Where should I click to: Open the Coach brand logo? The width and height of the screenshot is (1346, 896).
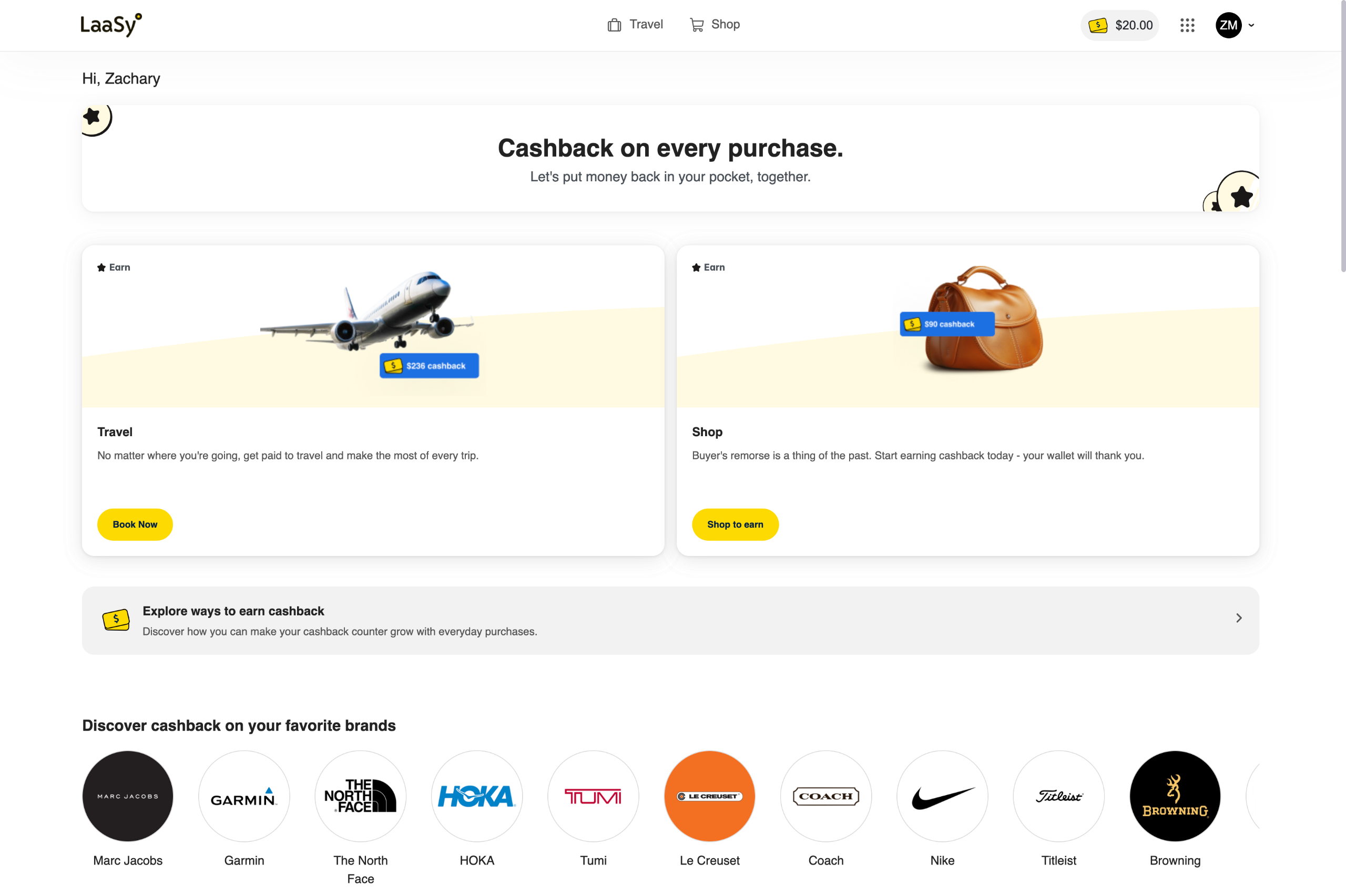(826, 796)
